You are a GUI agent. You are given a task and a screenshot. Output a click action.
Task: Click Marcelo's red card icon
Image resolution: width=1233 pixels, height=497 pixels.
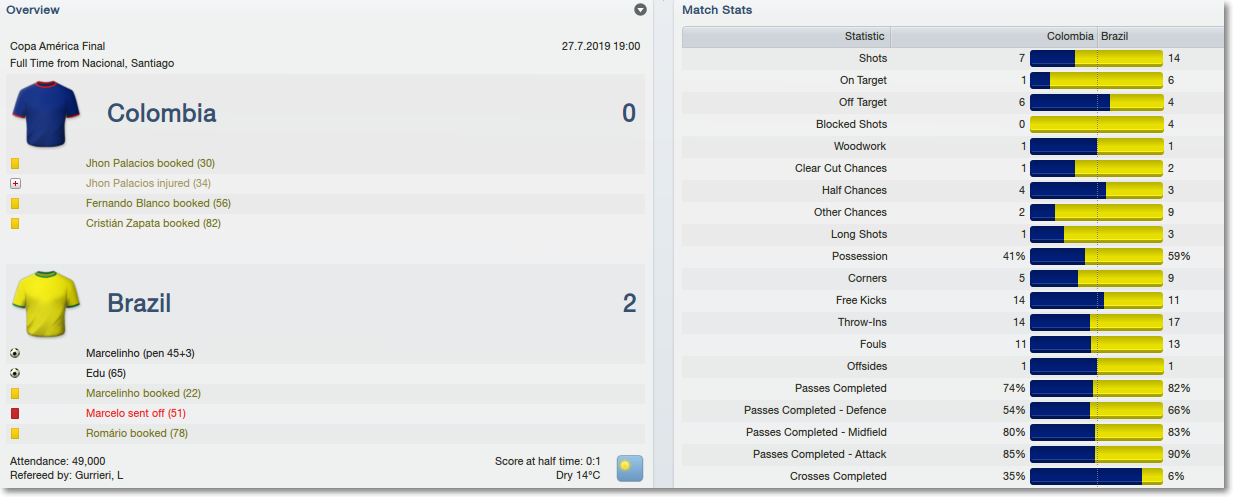point(15,413)
